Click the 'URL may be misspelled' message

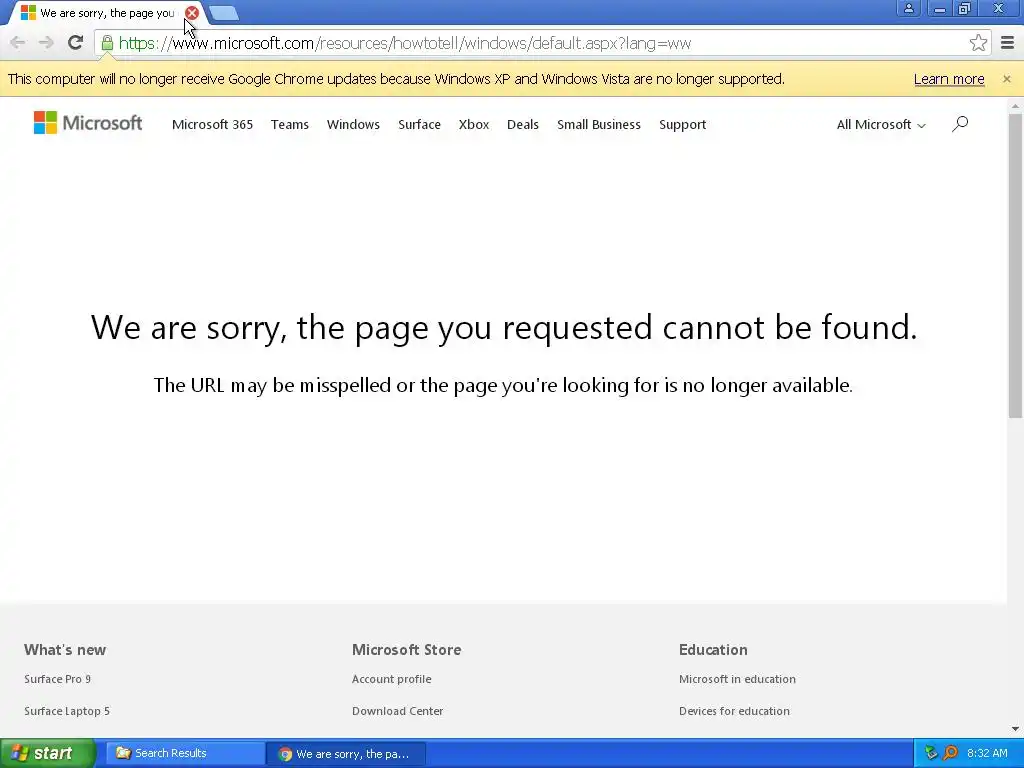point(503,385)
